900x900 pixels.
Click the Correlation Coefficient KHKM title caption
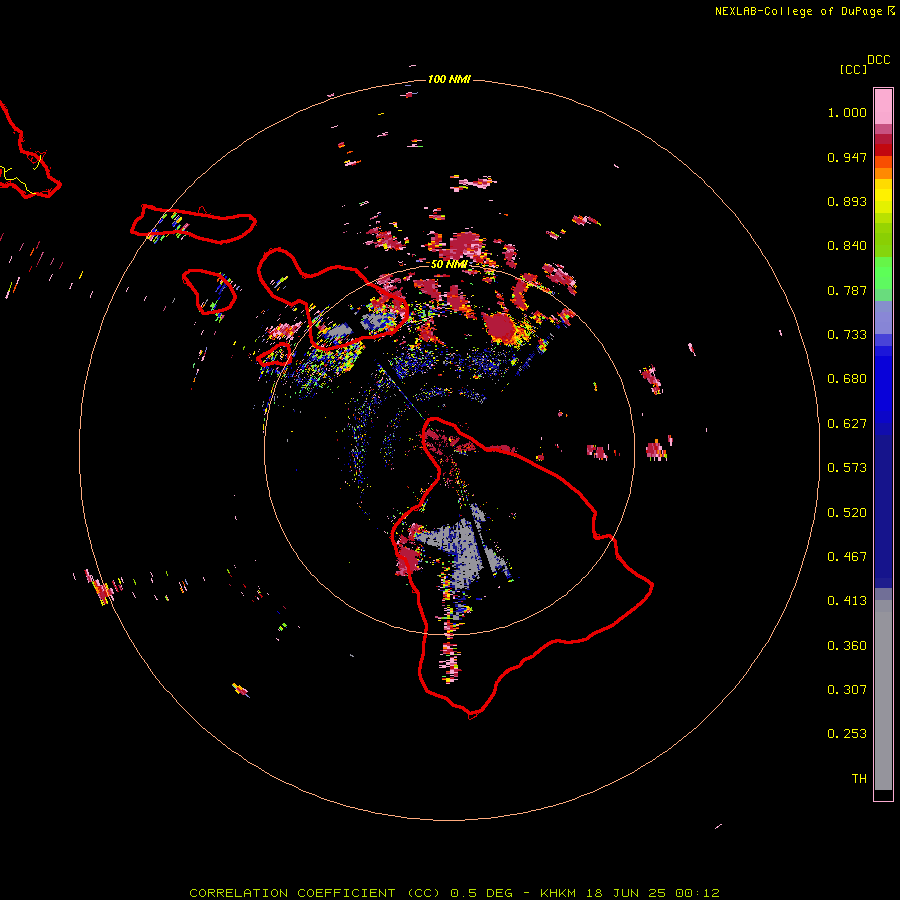click(454, 893)
